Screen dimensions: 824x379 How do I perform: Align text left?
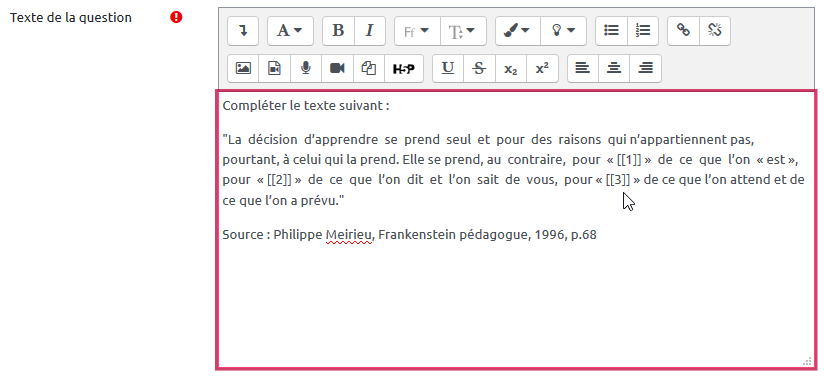pos(583,68)
